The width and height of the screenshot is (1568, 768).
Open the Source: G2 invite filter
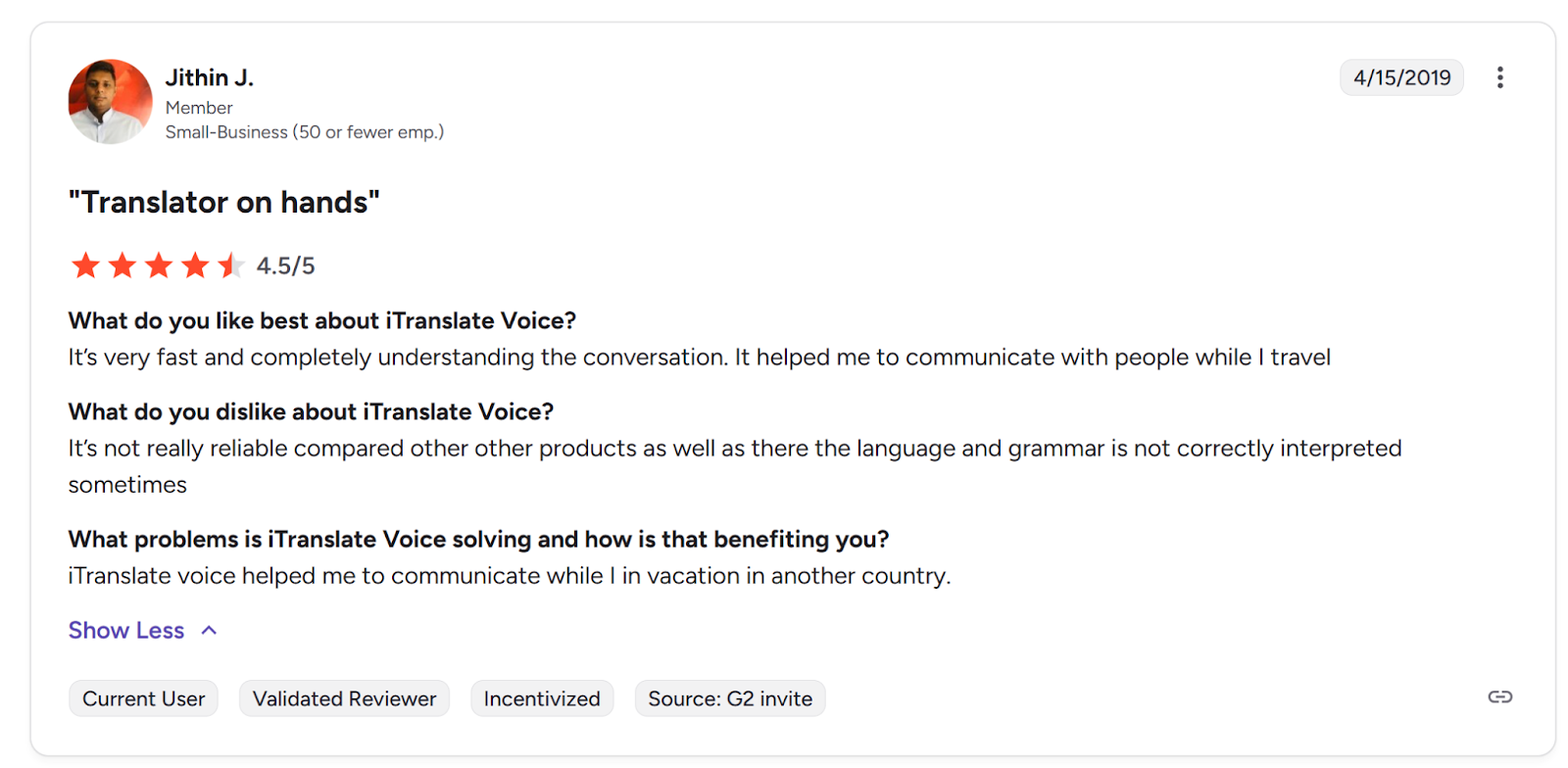point(729,697)
